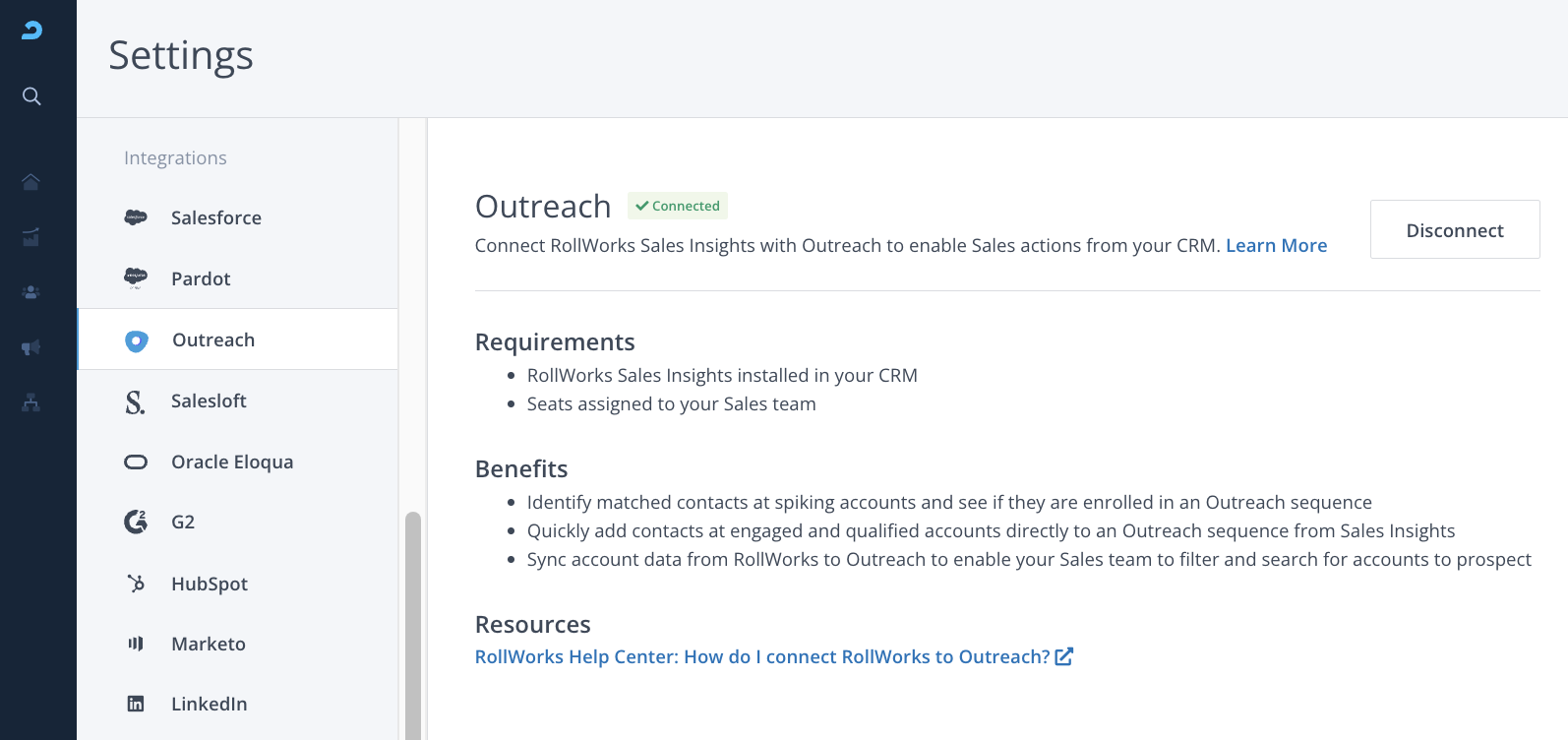Follow the Learn More link
This screenshot has height=740, width=1568.
(x=1276, y=245)
